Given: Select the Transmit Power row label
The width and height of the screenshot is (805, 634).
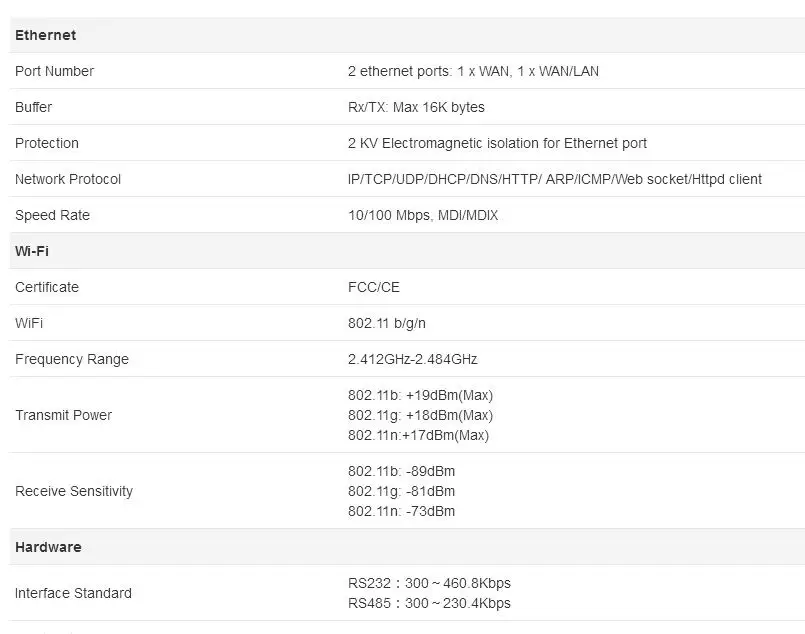Looking at the screenshot, I should 63,415.
